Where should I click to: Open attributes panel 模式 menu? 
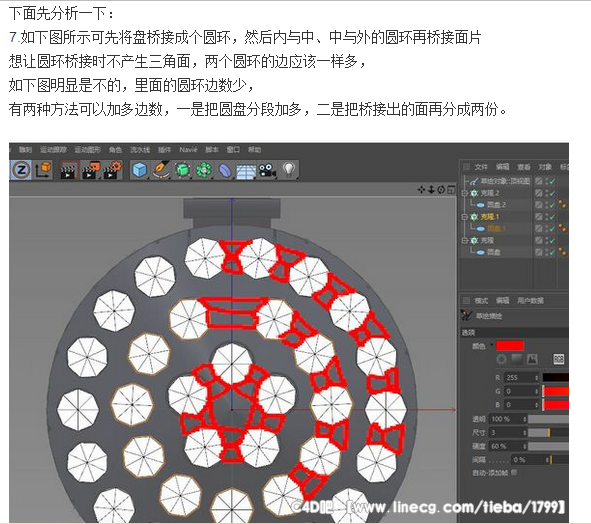click(x=481, y=300)
